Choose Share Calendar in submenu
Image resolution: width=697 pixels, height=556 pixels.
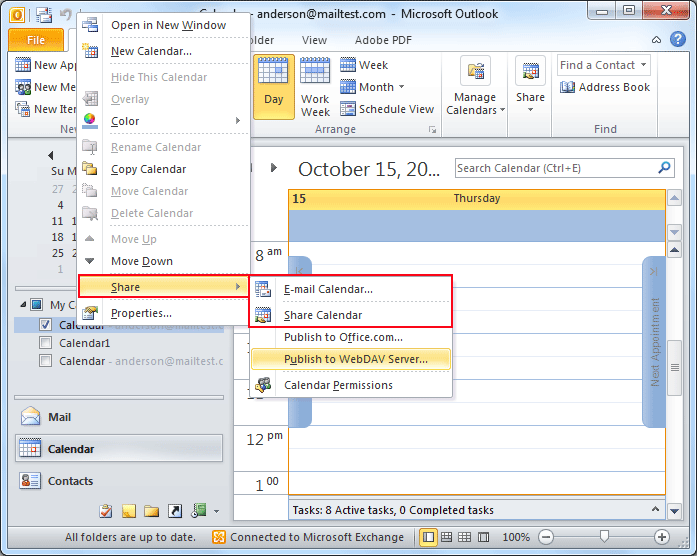[351, 315]
